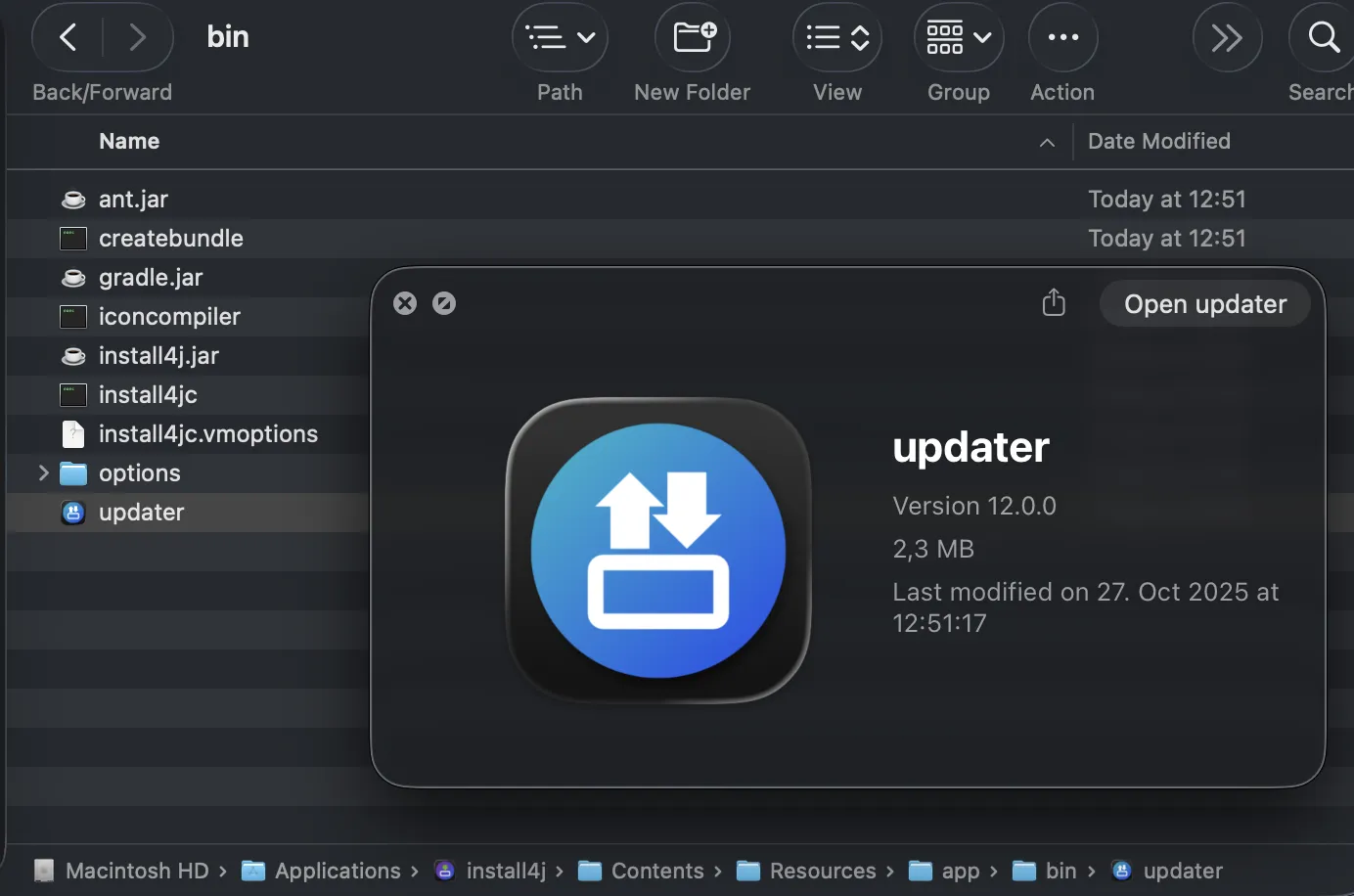
Task: Open the Group dropdown menu
Action: [x=958, y=37]
